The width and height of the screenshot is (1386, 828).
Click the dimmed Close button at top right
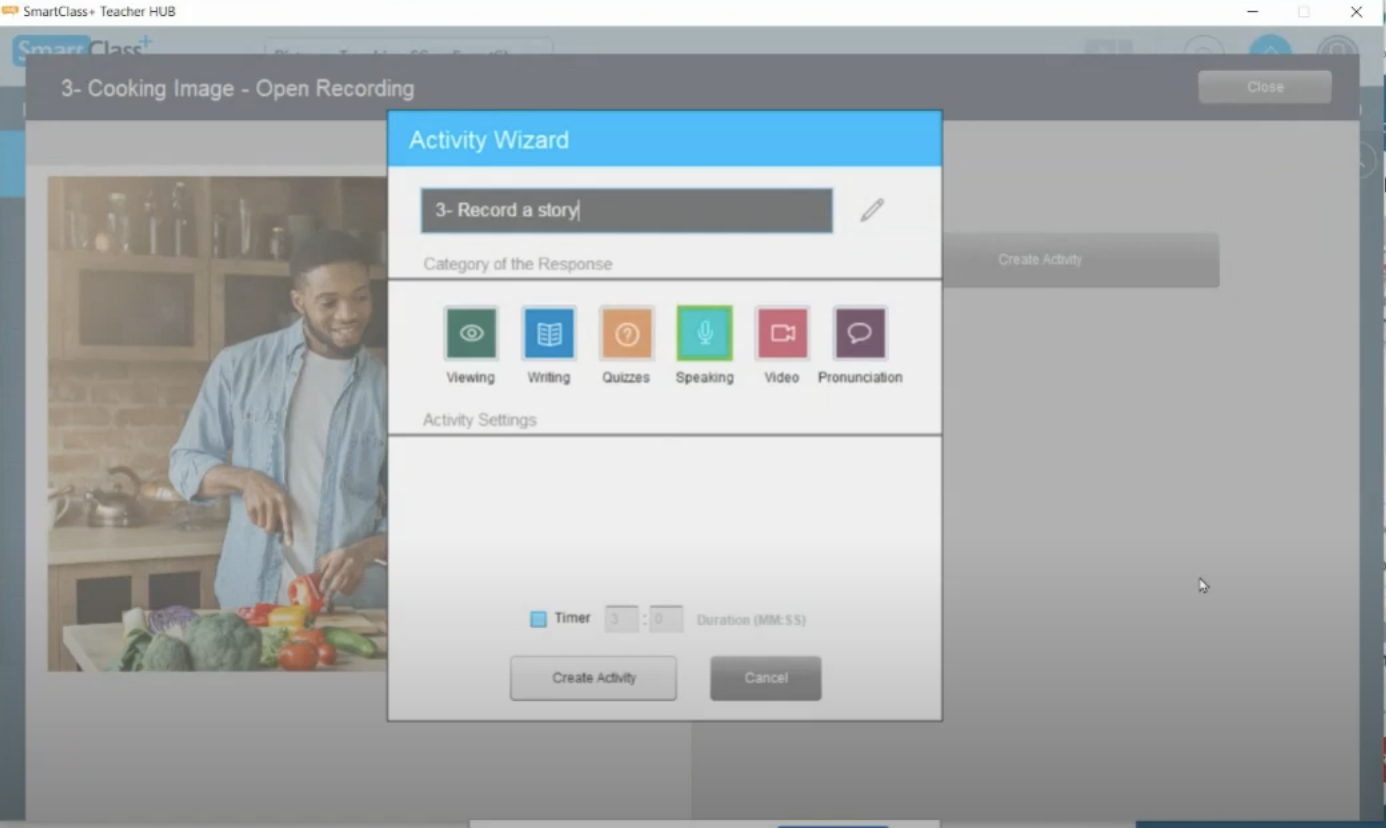(1265, 87)
